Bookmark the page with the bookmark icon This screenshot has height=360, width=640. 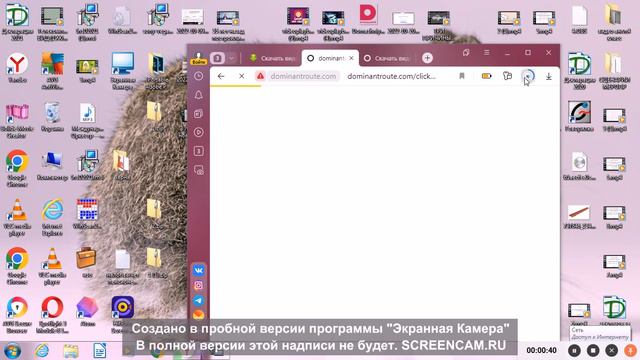[462, 76]
